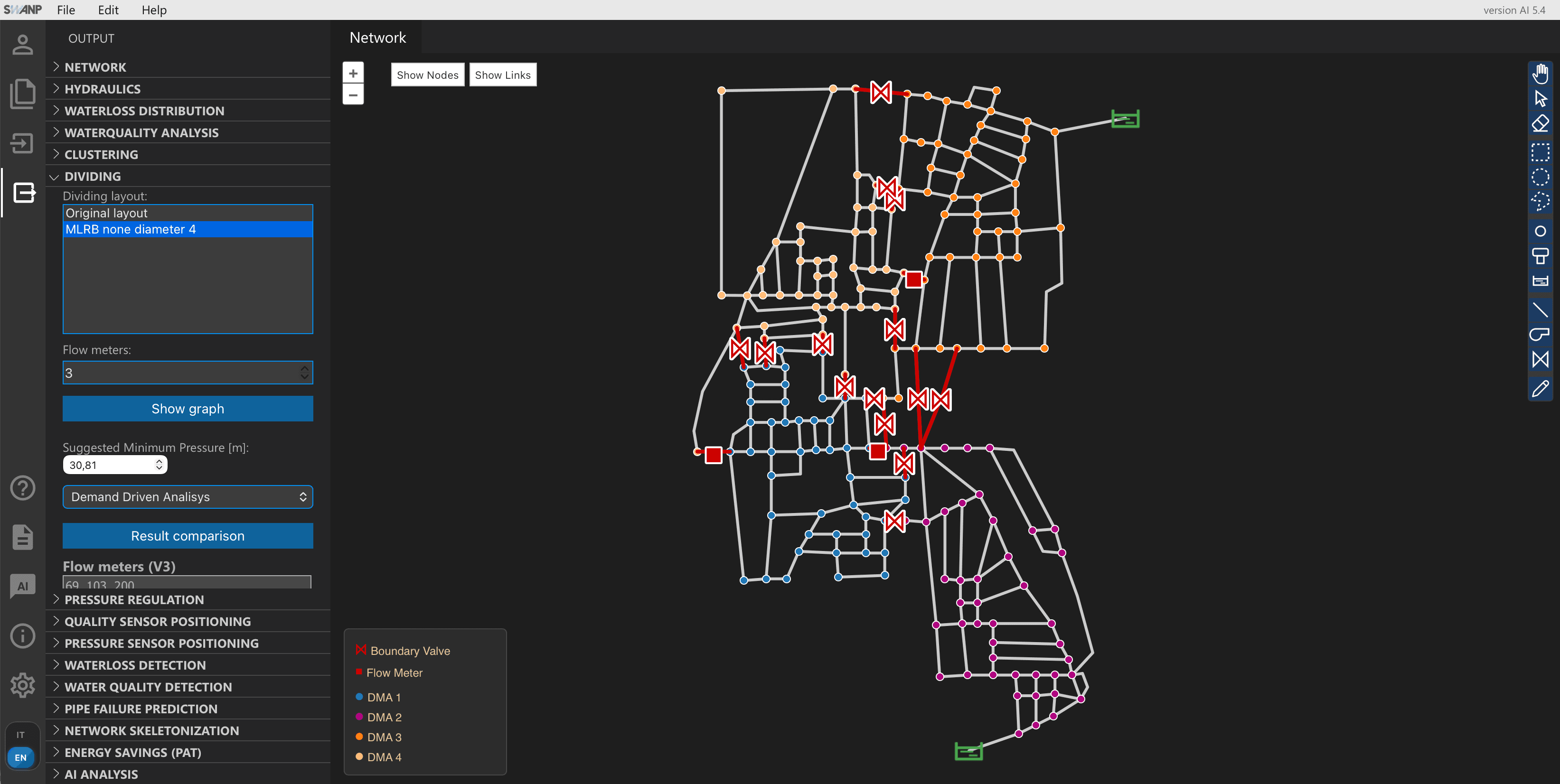Expand the PRESSURE REGULATION section
The width and height of the screenshot is (1560, 784).
click(x=188, y=600)
